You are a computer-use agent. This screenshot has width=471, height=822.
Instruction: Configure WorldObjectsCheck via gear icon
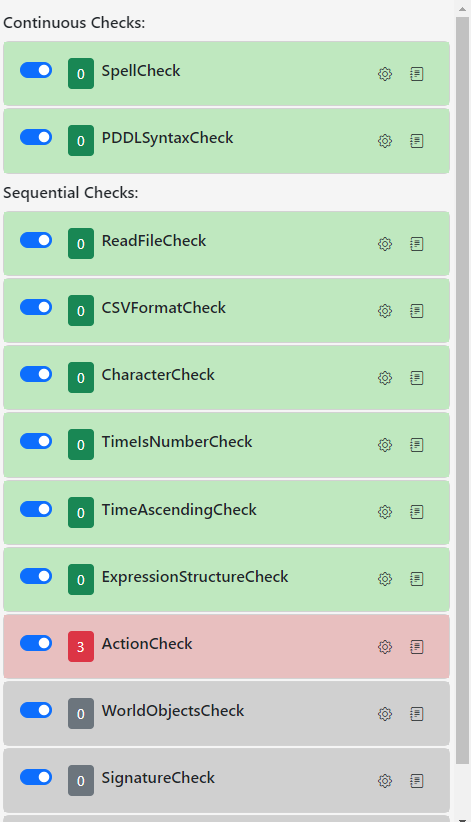(385, 714)
